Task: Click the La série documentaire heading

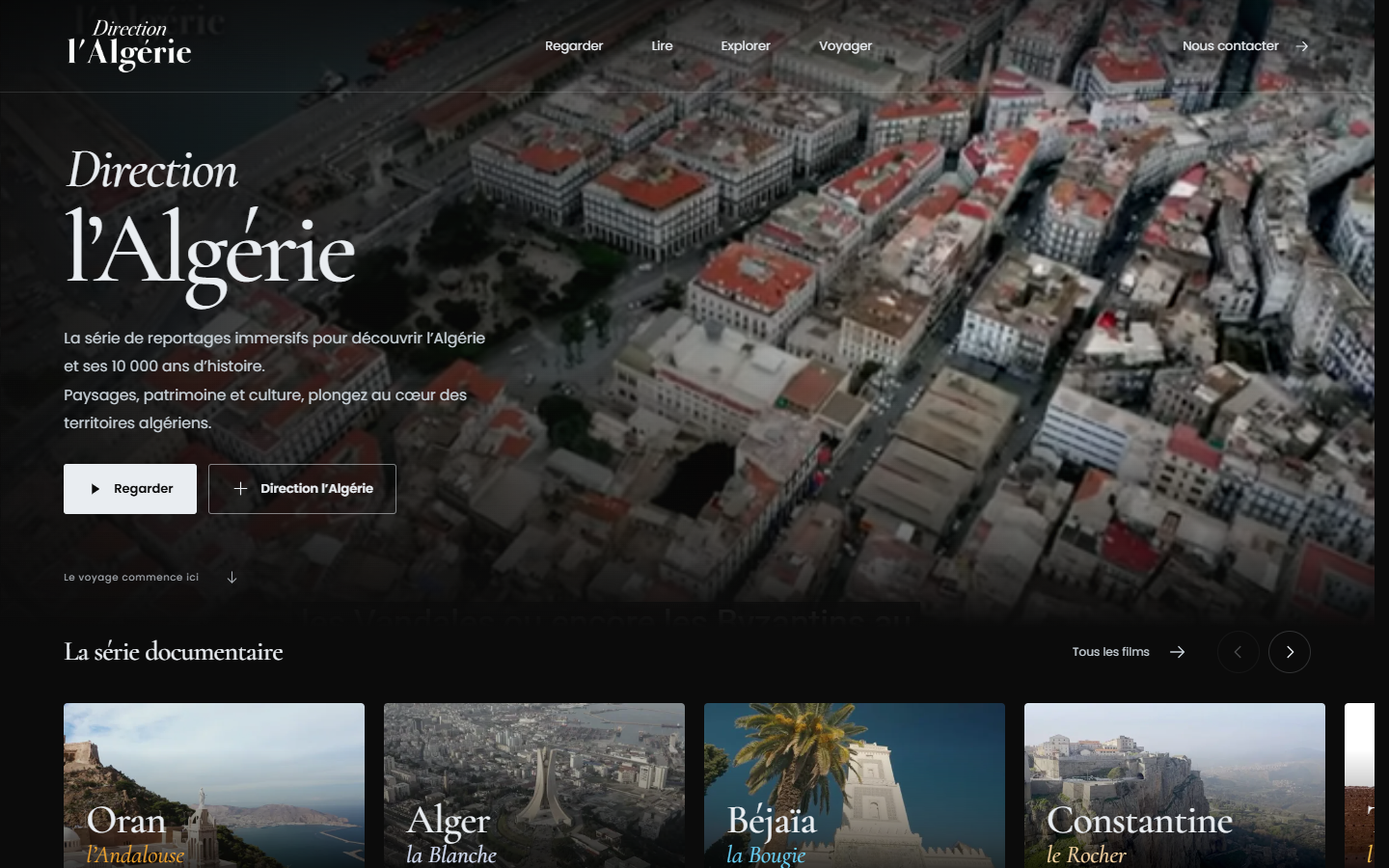Action: point(174,652)
